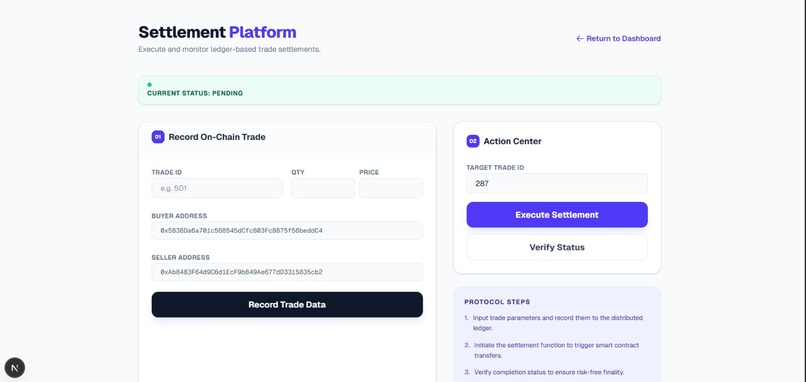Screen dimensions: 806x382
Task: Select the QTY input box
Action: tap(323, 188)
